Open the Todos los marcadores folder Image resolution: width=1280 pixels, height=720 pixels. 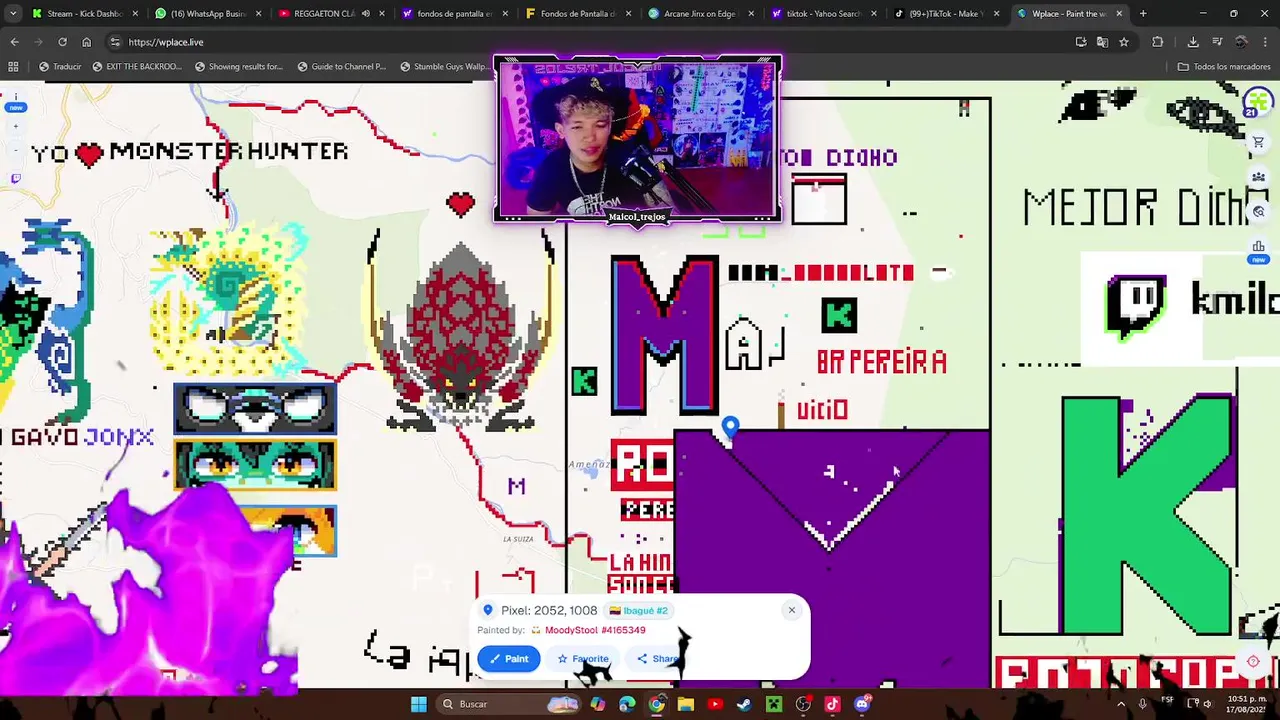point(1224,67)
